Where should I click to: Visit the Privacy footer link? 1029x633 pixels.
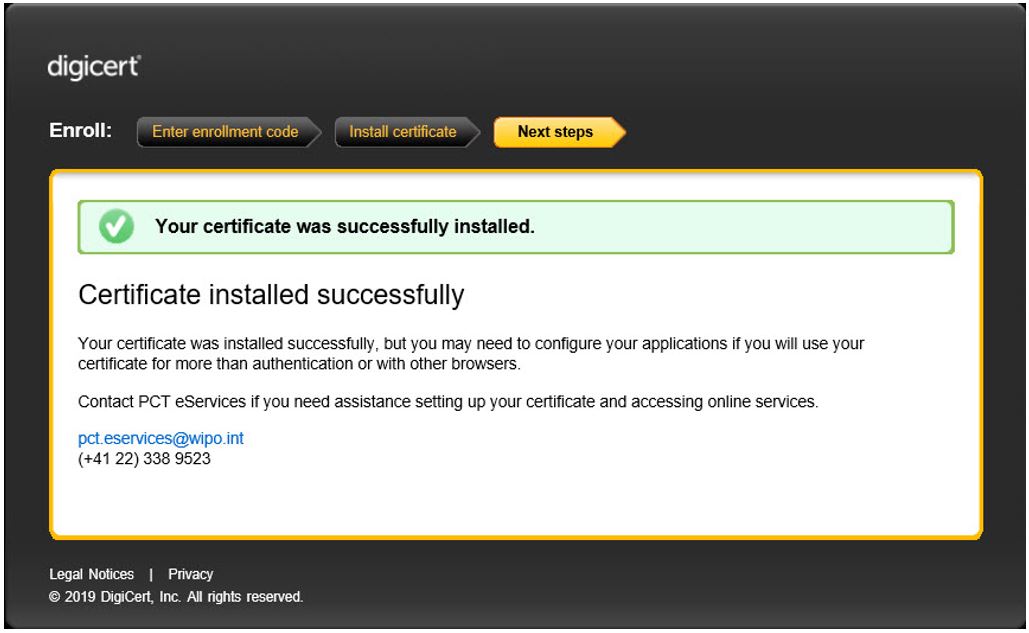click(190, 574)
